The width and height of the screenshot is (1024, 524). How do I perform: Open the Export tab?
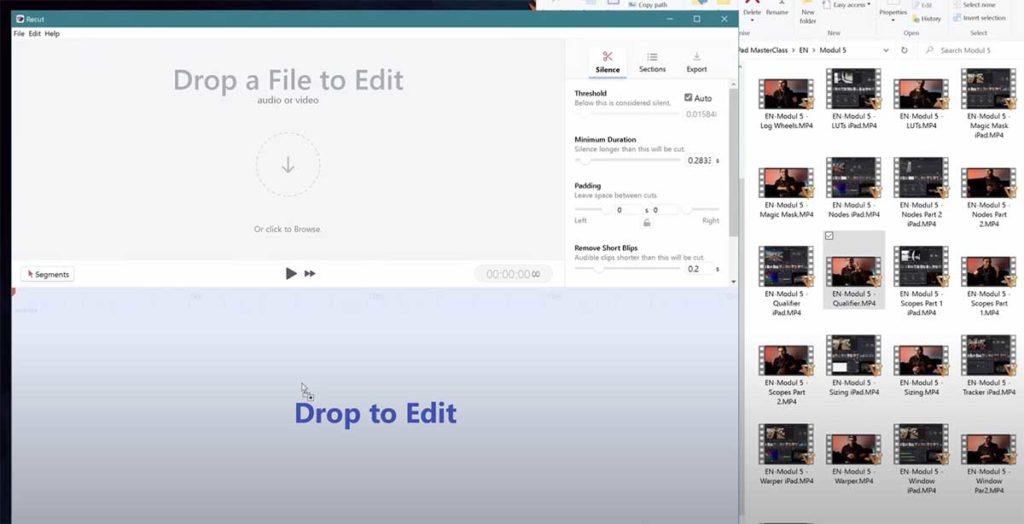[x=696, y=62]
